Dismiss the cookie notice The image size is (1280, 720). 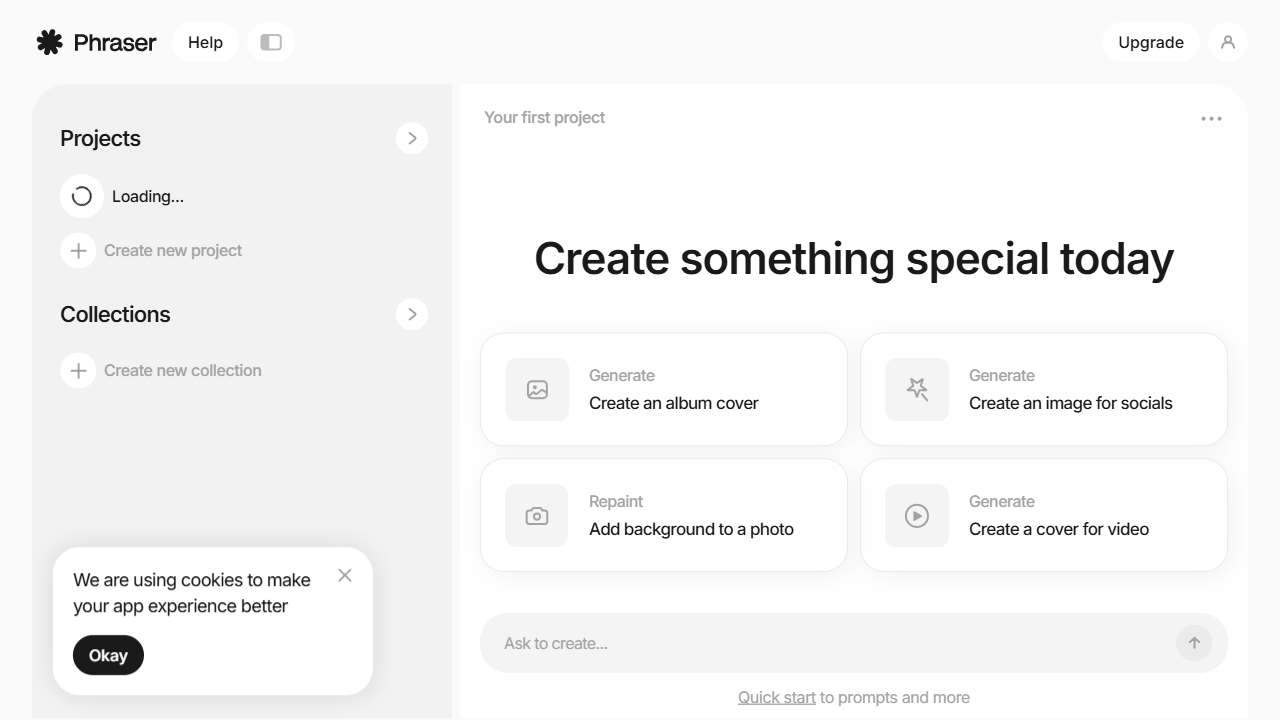click(x=345, y=575)
